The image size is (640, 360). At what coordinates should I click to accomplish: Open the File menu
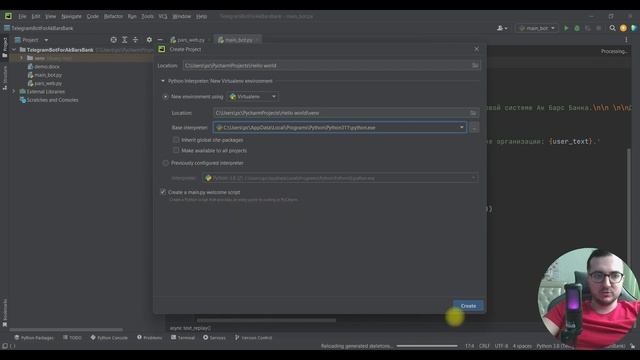click(22, 16)
